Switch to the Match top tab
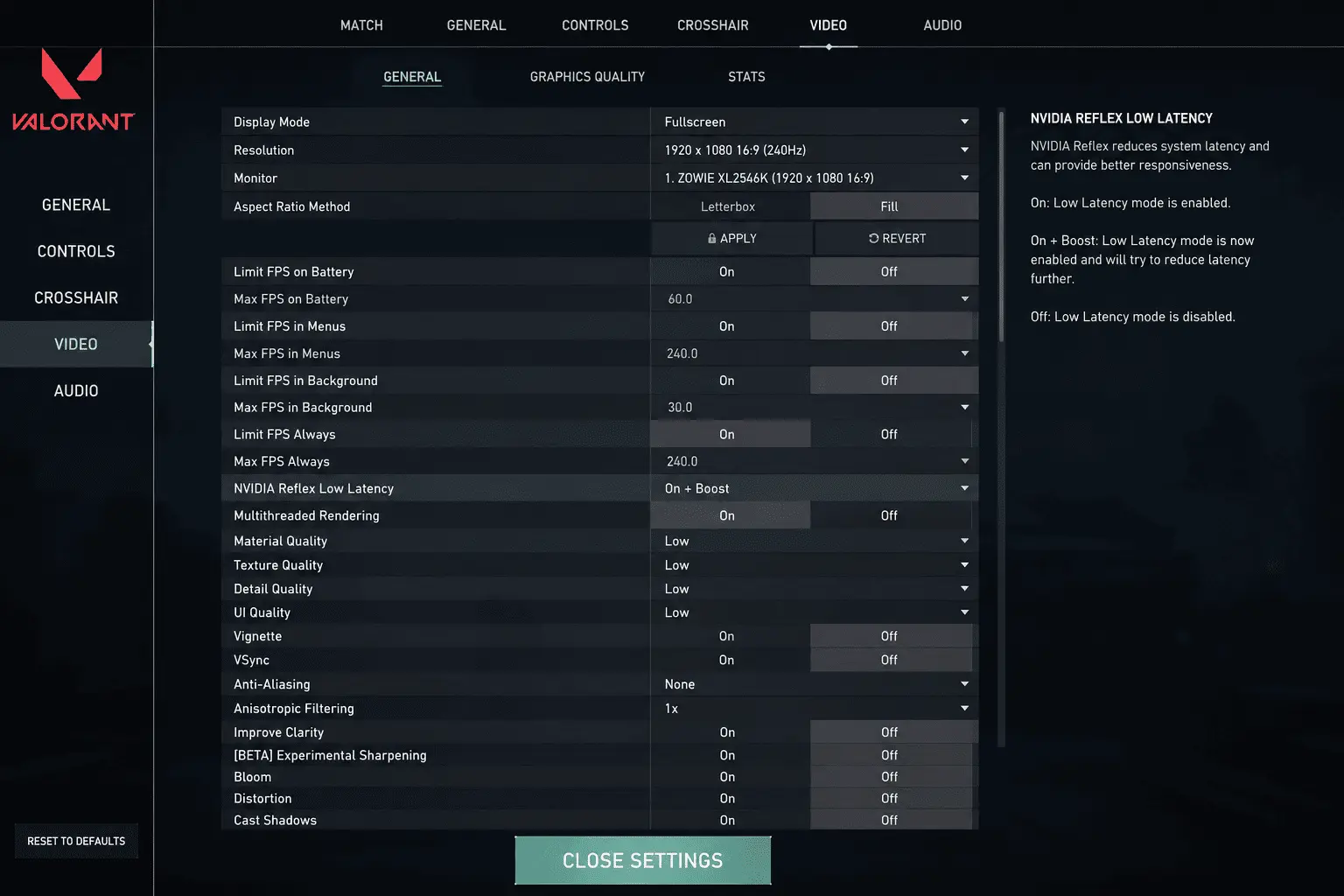The width and height of the screenshot is (1344, 896). 361,25
